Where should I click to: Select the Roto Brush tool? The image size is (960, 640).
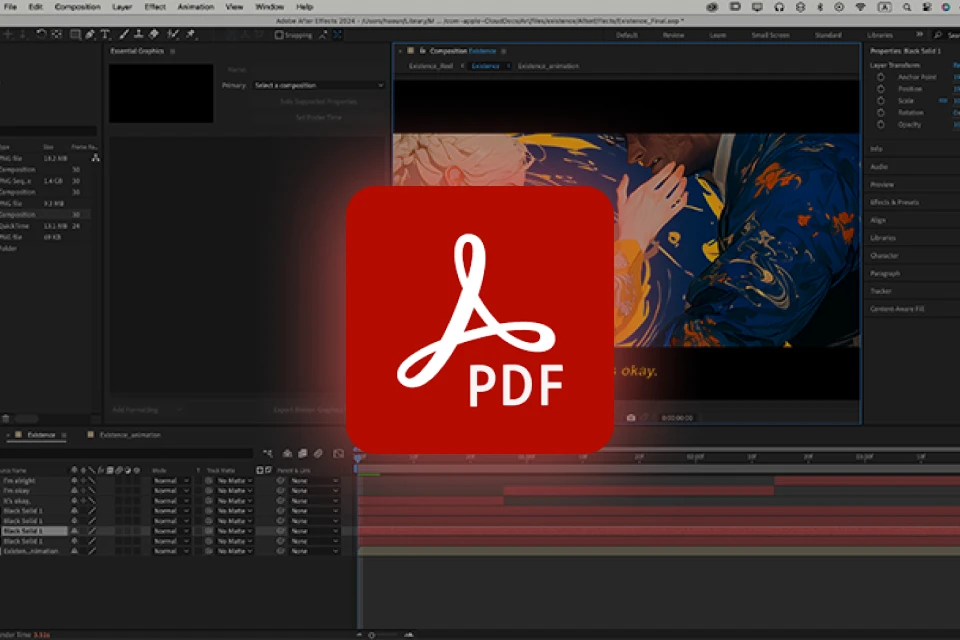point(173,34)
